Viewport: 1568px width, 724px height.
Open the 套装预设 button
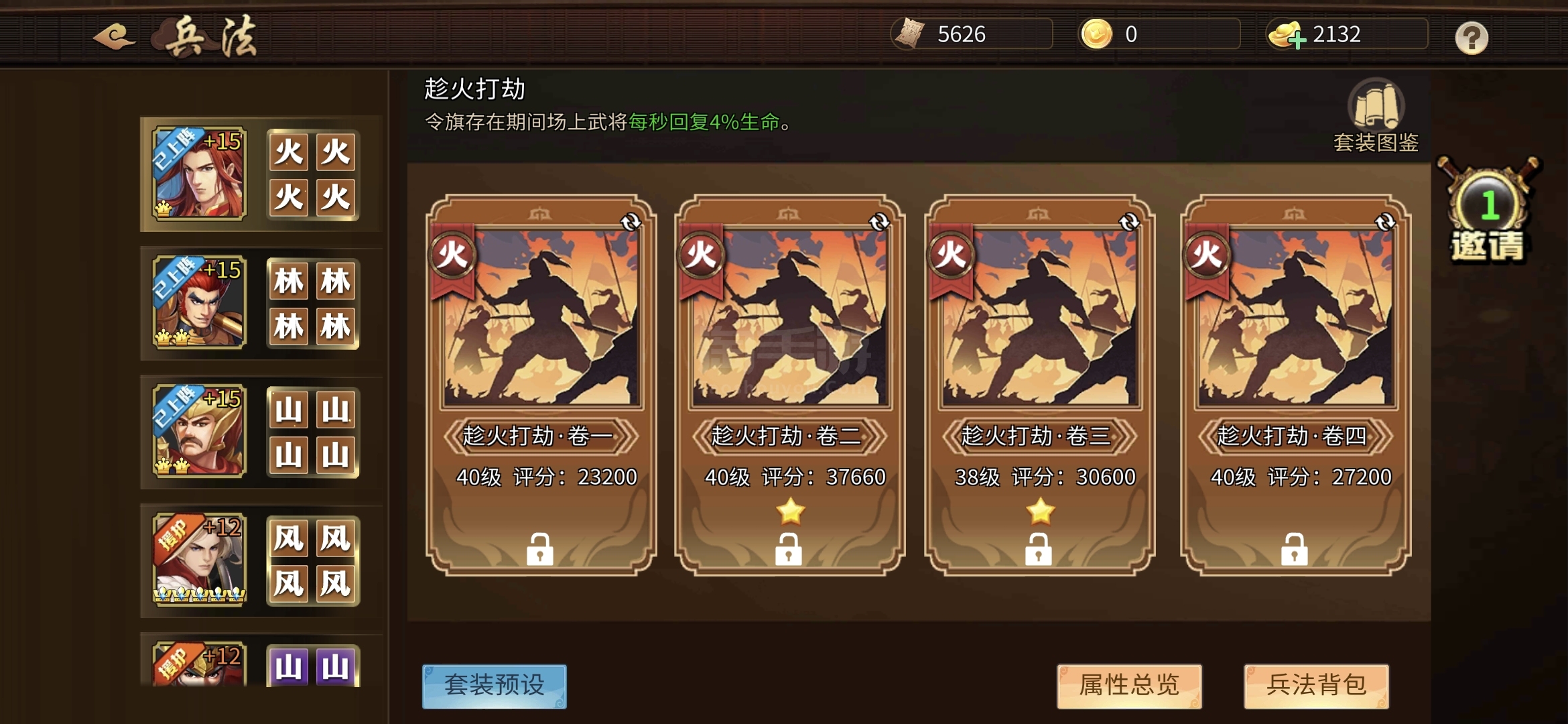click(x=495, y=686)
